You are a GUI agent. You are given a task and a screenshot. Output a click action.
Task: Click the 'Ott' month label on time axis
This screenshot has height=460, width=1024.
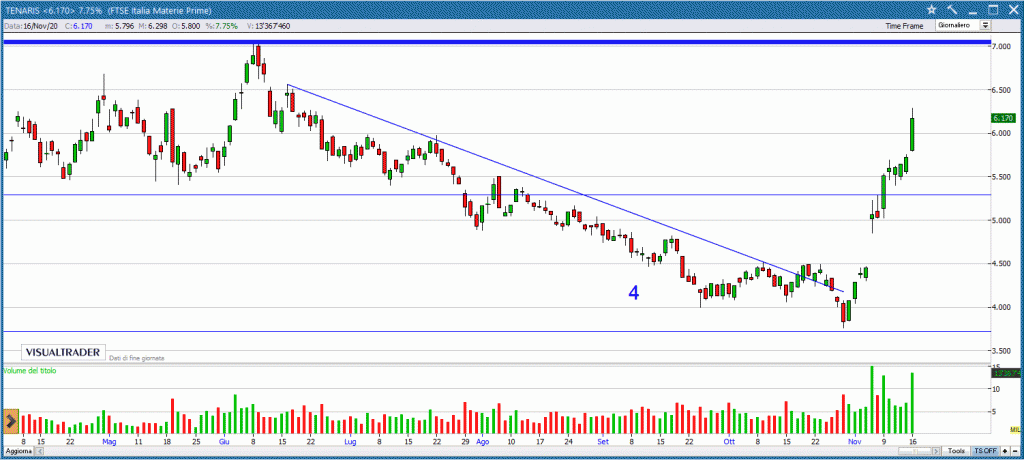[x=729, y=442]
